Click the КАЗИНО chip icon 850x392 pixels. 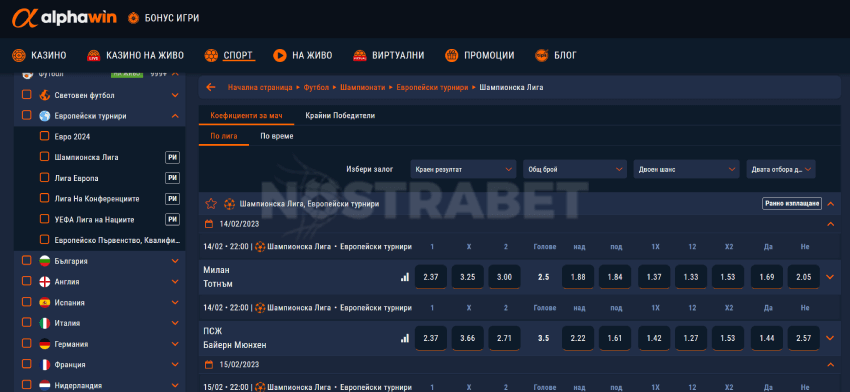[19, 55]
